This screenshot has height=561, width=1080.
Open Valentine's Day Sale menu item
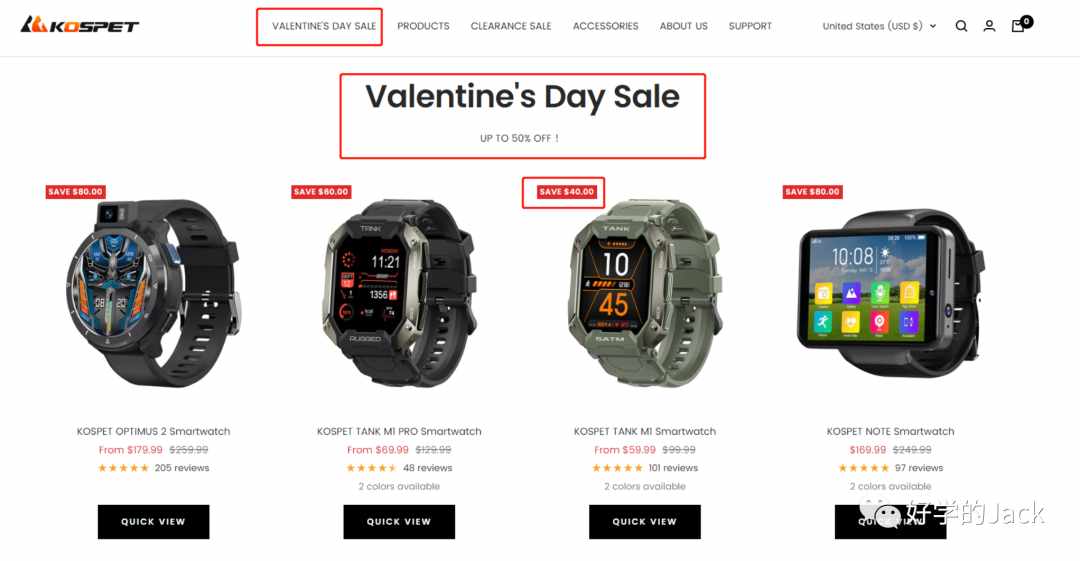[x=324, y=26]
